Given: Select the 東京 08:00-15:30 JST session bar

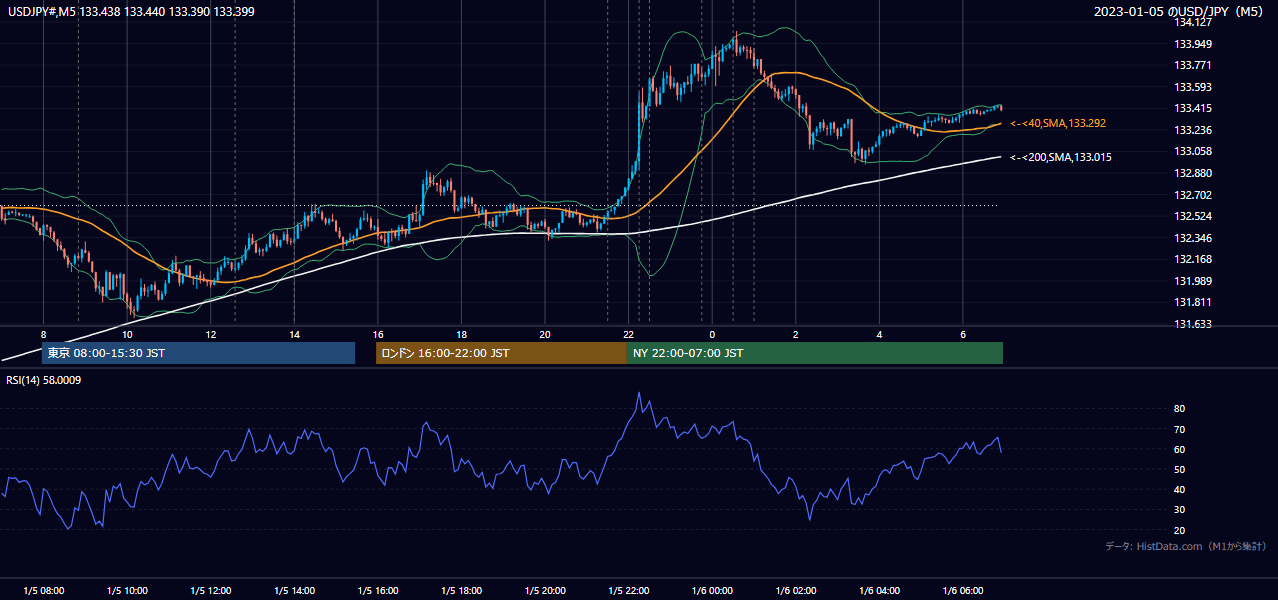Looking at the screenshot, I should [x=198, y=353].
